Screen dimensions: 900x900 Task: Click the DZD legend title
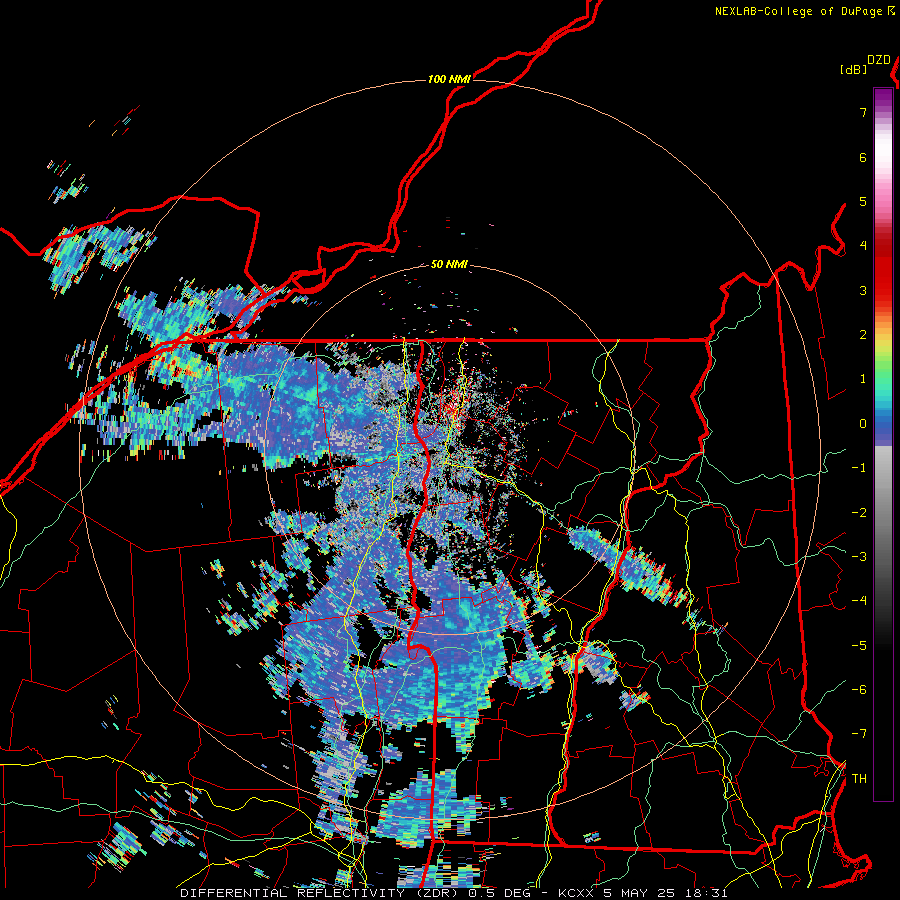(x=879, y=60)
